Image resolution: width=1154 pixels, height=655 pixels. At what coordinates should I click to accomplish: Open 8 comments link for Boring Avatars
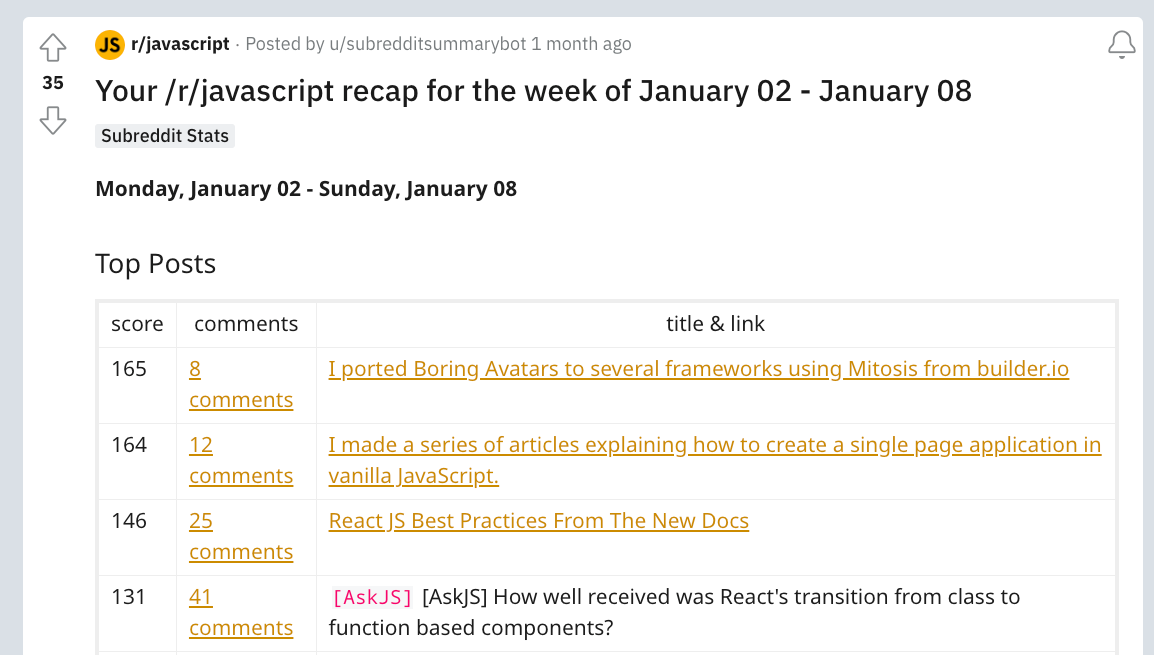coord(240,384)
